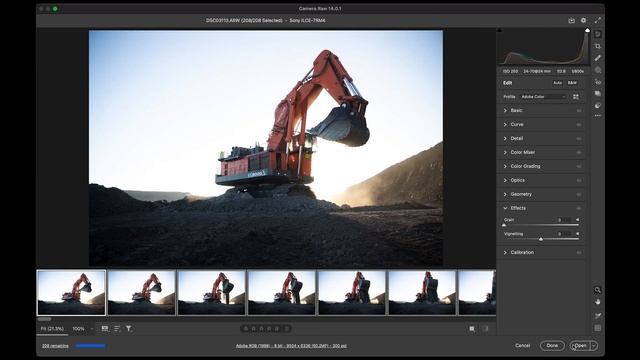Click the Save/convert image icon at top
Image resolution: width=640 pixels, height=360 pixels.
571,20
